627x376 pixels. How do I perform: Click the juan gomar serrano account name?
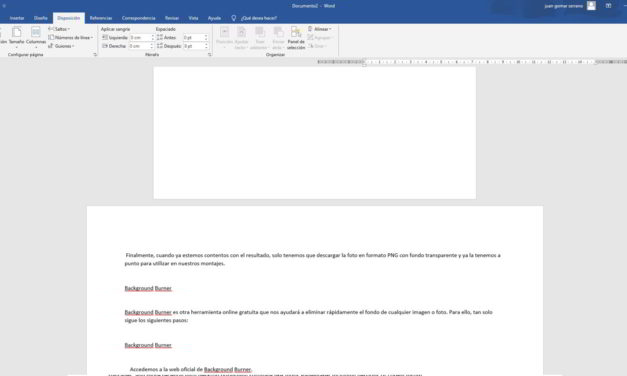click(x=563, y=6)
